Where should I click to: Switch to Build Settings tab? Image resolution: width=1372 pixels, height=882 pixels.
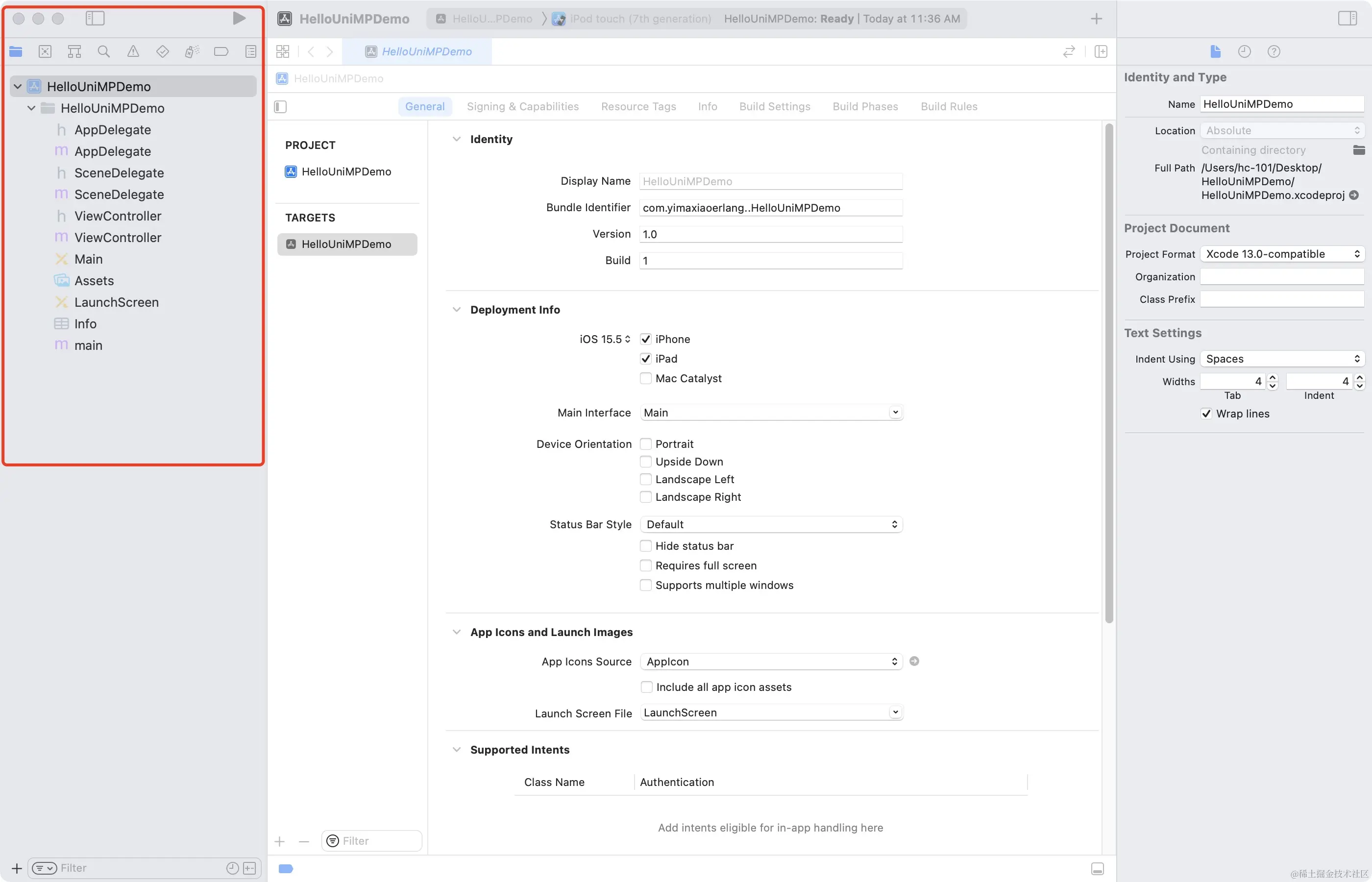775,106
